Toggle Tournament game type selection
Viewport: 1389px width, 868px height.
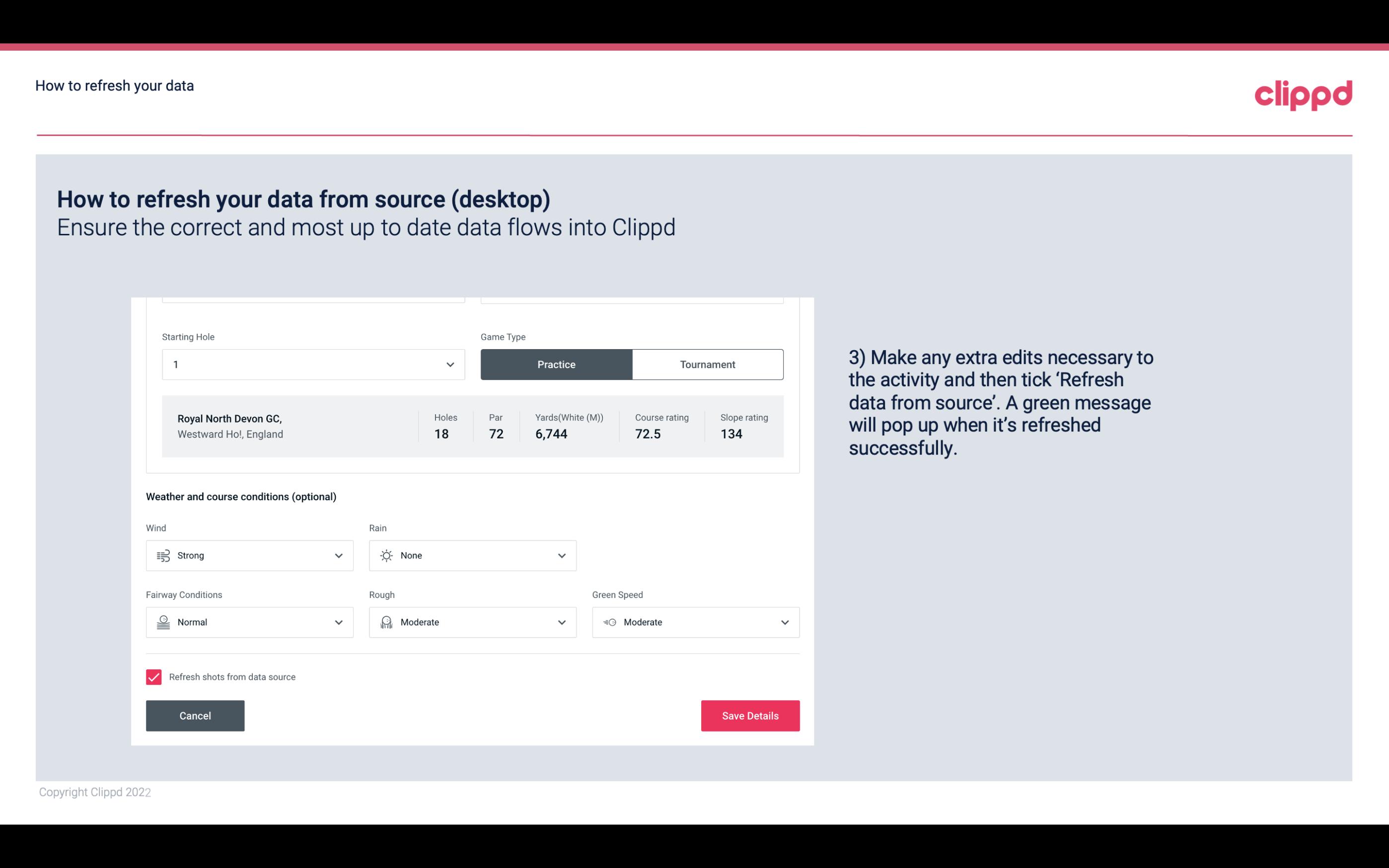tap(707, 364)
